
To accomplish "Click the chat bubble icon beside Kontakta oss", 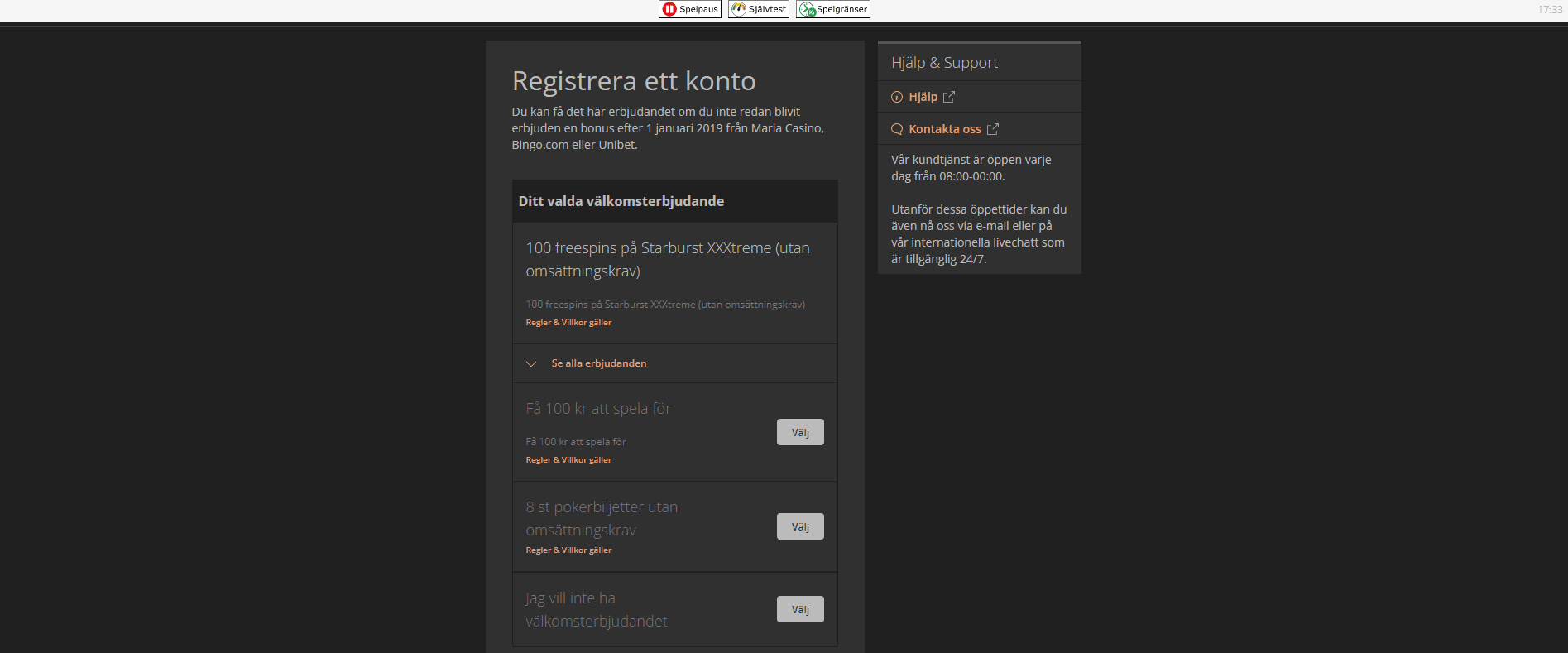I will click(897, 129).
